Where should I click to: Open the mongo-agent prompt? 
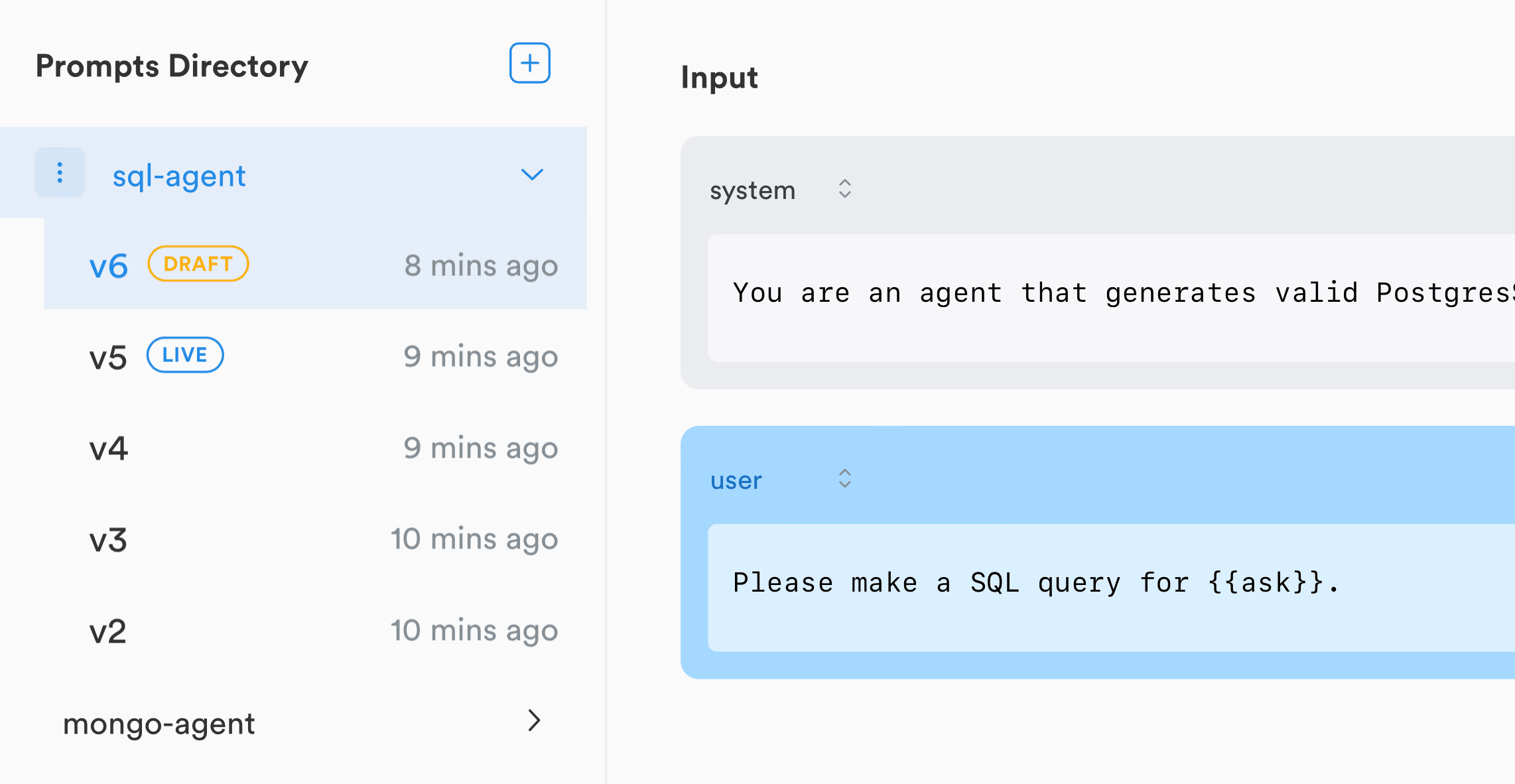tap(159, 723)
